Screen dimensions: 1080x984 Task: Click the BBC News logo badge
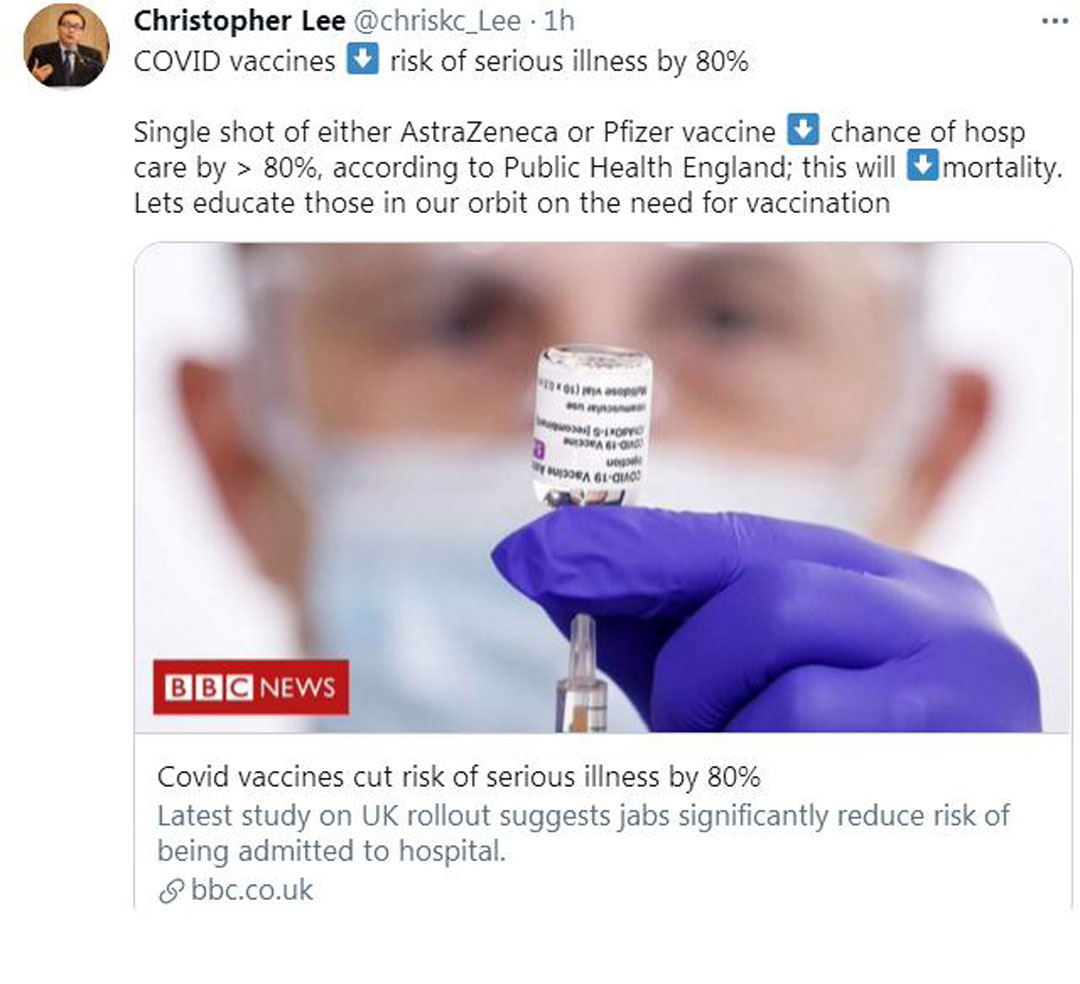251,687
